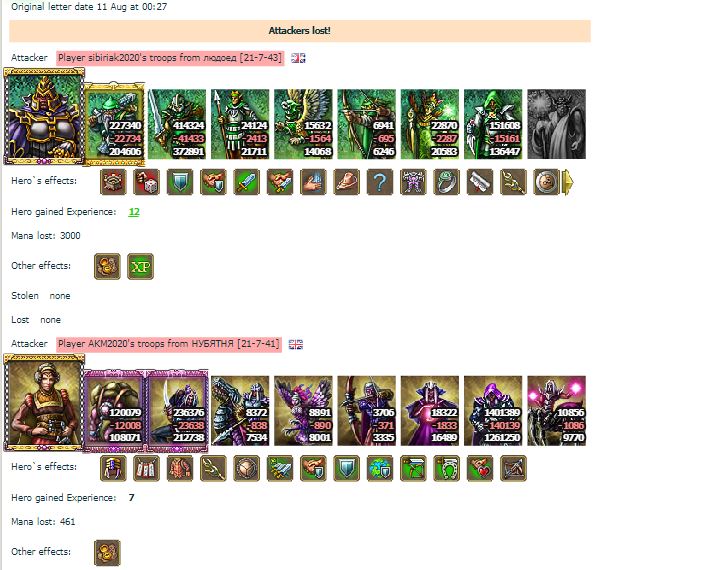
Task: Open sibiriak2020's troops attacker link
Action: pyautogui.click(x=170, y=58)
